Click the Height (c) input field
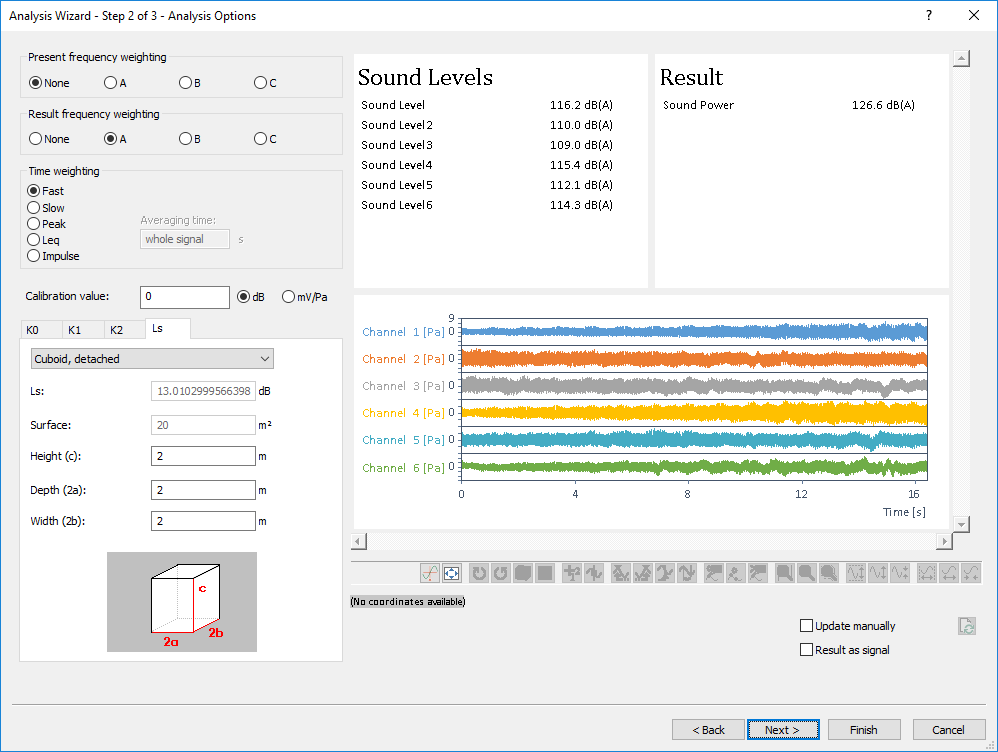This screenshot has height=752, width=998. click(203, 456)
